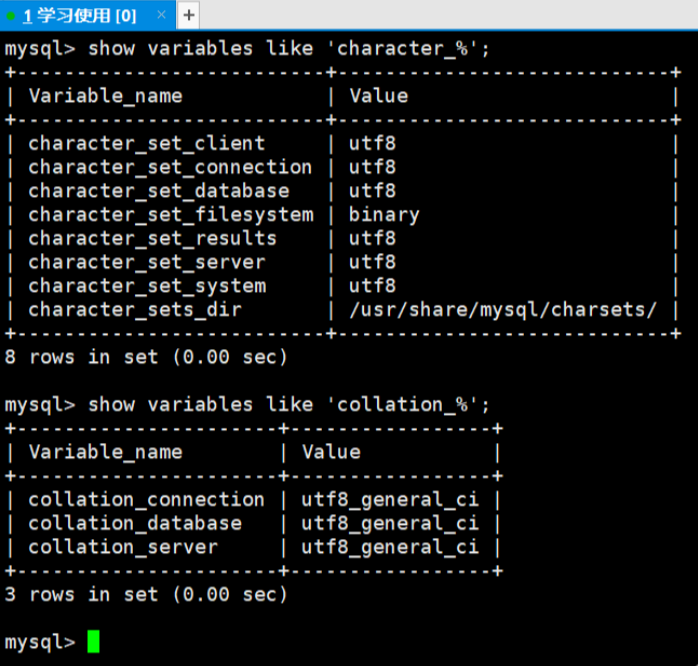Click 'Value' header of the character table
Screen dimensions: 698x666
click(379, 96)
